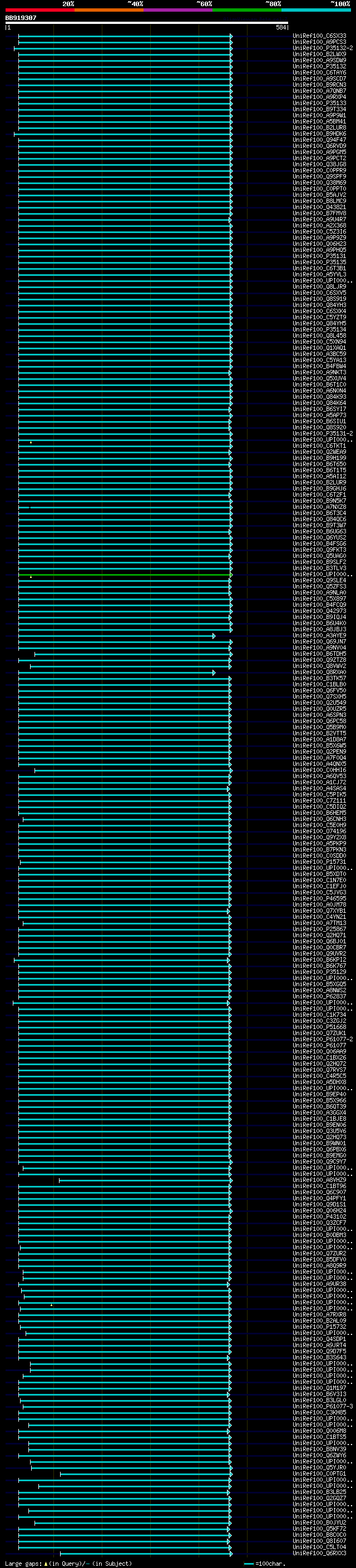Click hit label UniRef100_Q2GQZ7
Viewport: 356px width, 1568px height.
[319, 1498]
